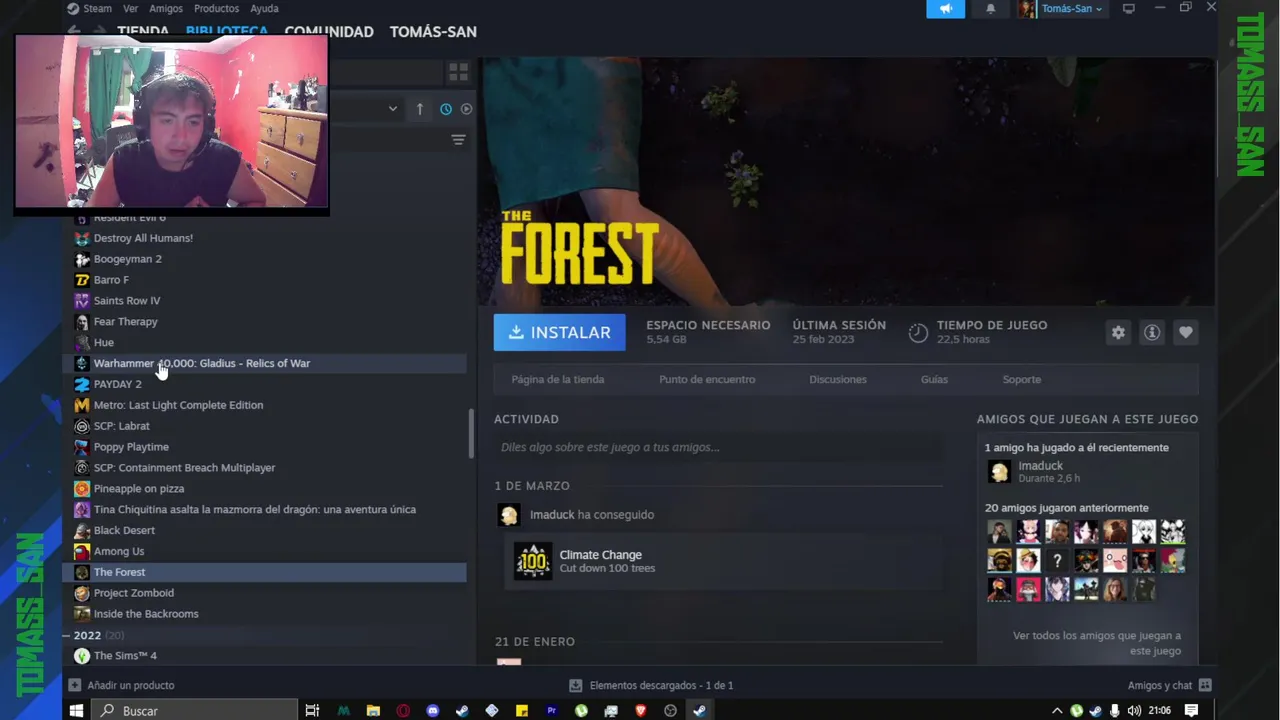Screen dimensions: 1280x720
Task: Select Destroy All Humans! in library
Action: (143, 238)
